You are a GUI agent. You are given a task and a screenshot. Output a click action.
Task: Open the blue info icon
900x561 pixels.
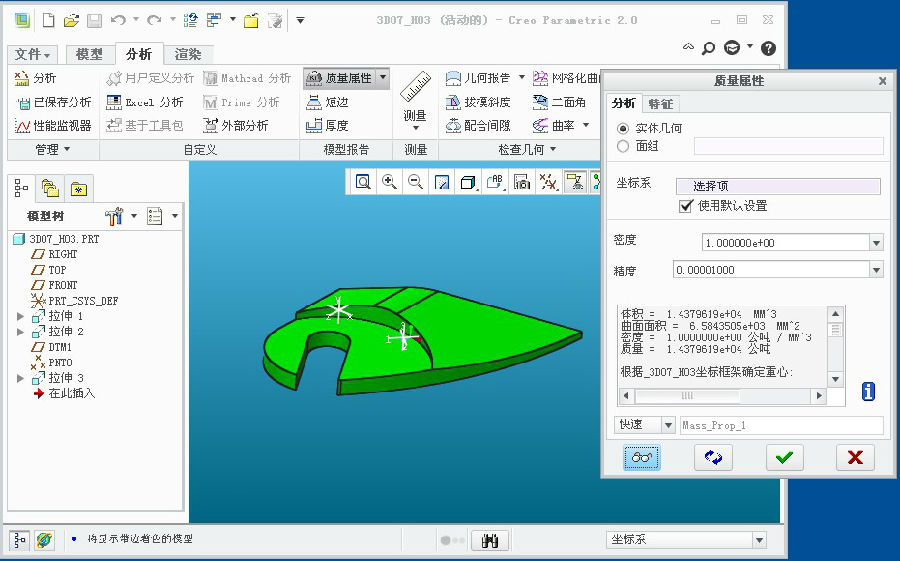coord(868,391)
